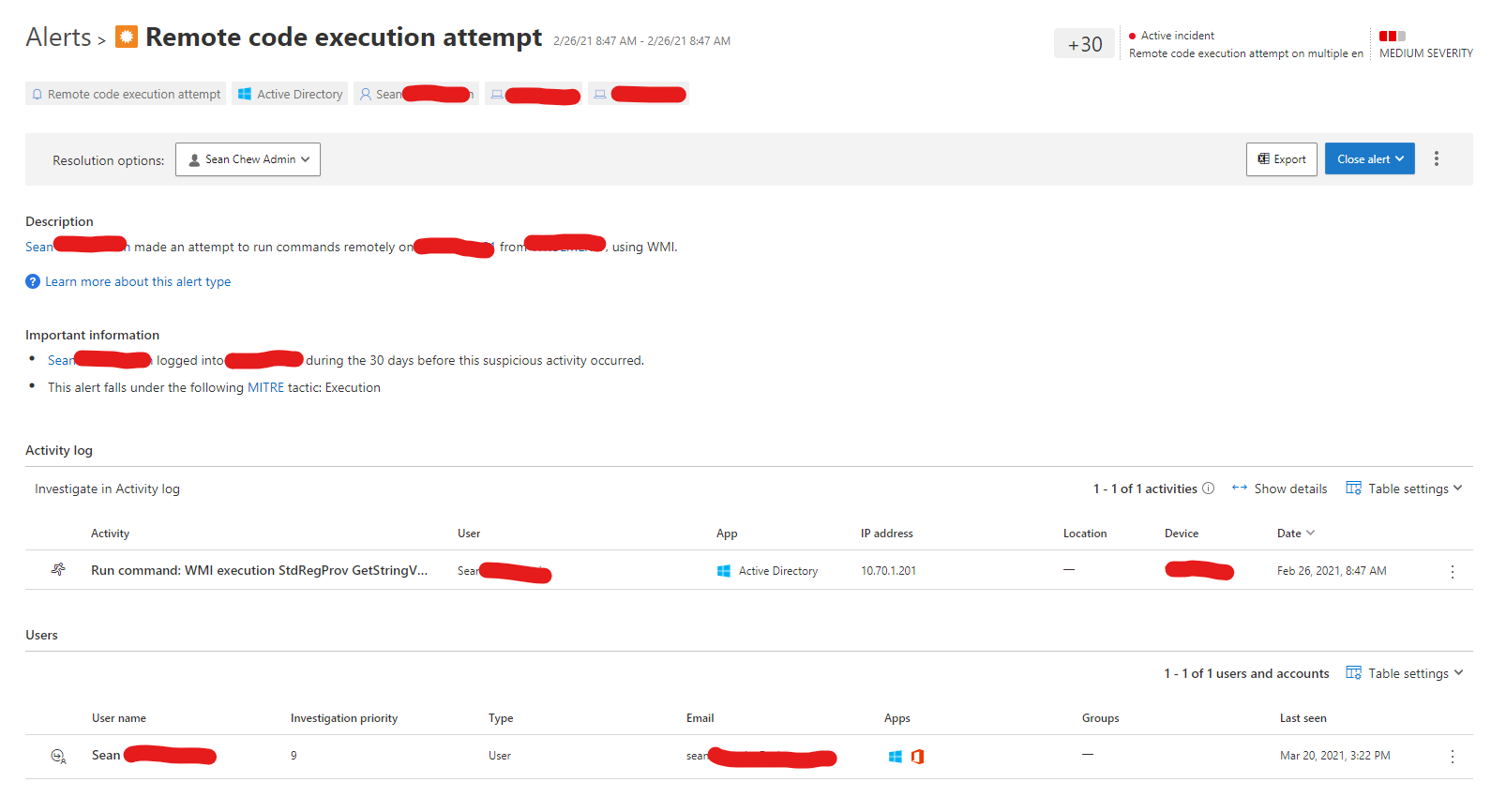Click the MITRE link

265,387
